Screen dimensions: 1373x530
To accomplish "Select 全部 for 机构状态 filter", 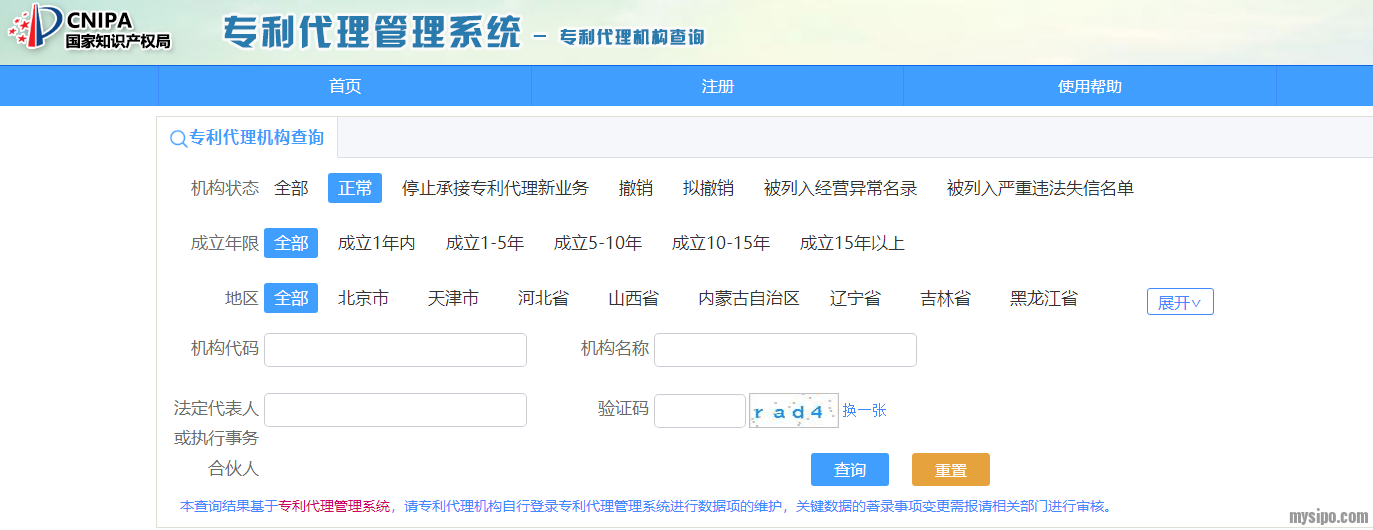I will tap(291, 188).
